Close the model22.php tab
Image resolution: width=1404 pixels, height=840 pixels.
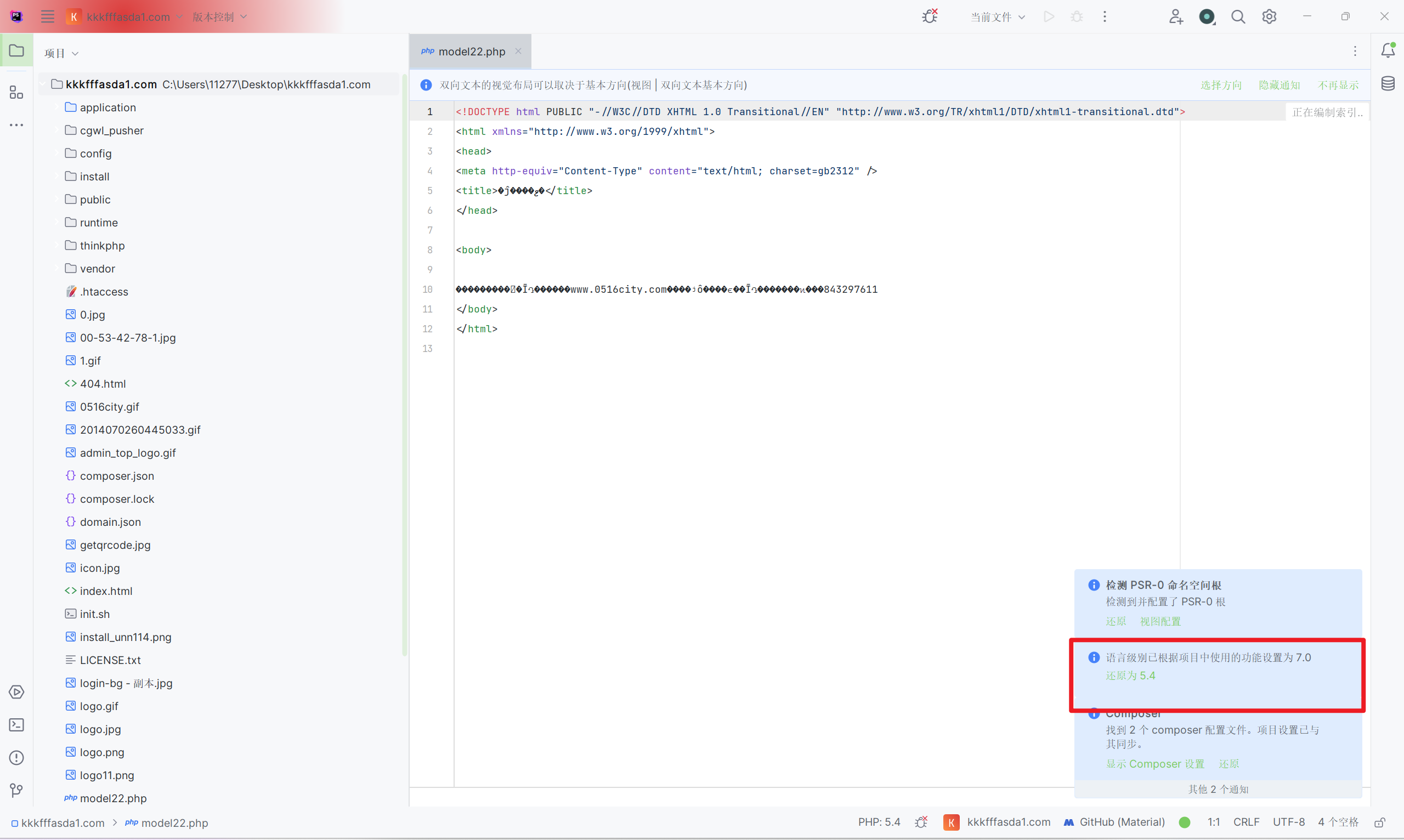(x=518, y=51)
